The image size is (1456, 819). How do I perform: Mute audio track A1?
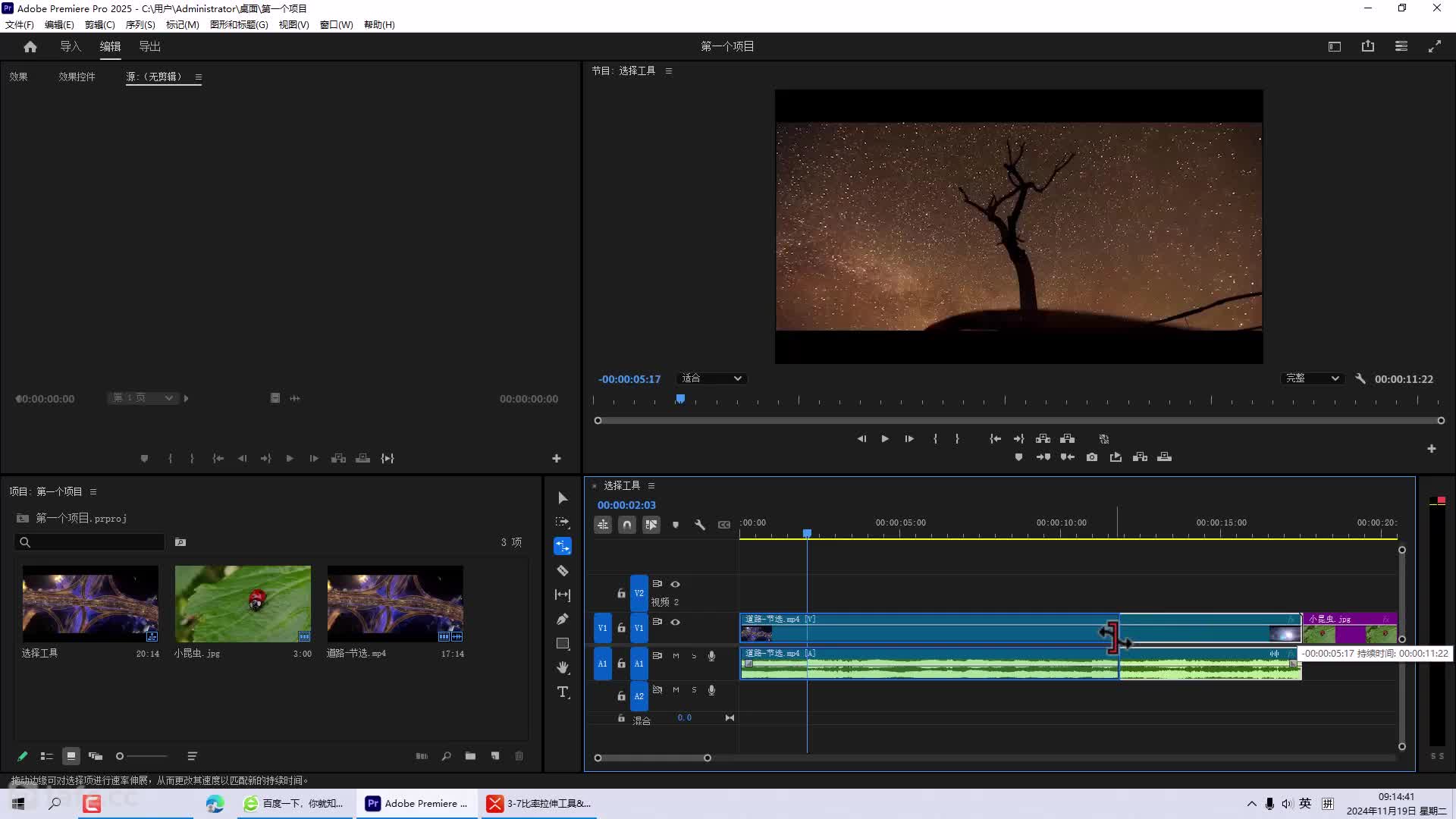click(x=676, y=657)
